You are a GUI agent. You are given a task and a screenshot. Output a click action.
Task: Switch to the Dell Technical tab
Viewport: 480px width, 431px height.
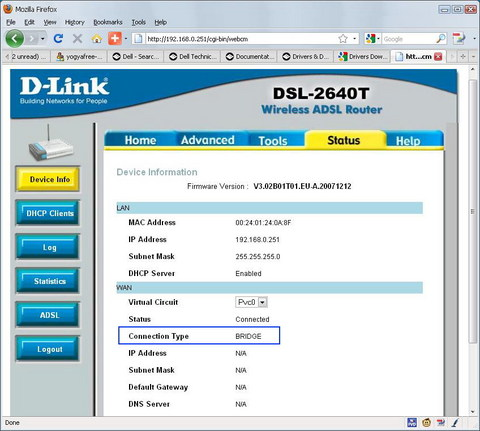(192, 57)
